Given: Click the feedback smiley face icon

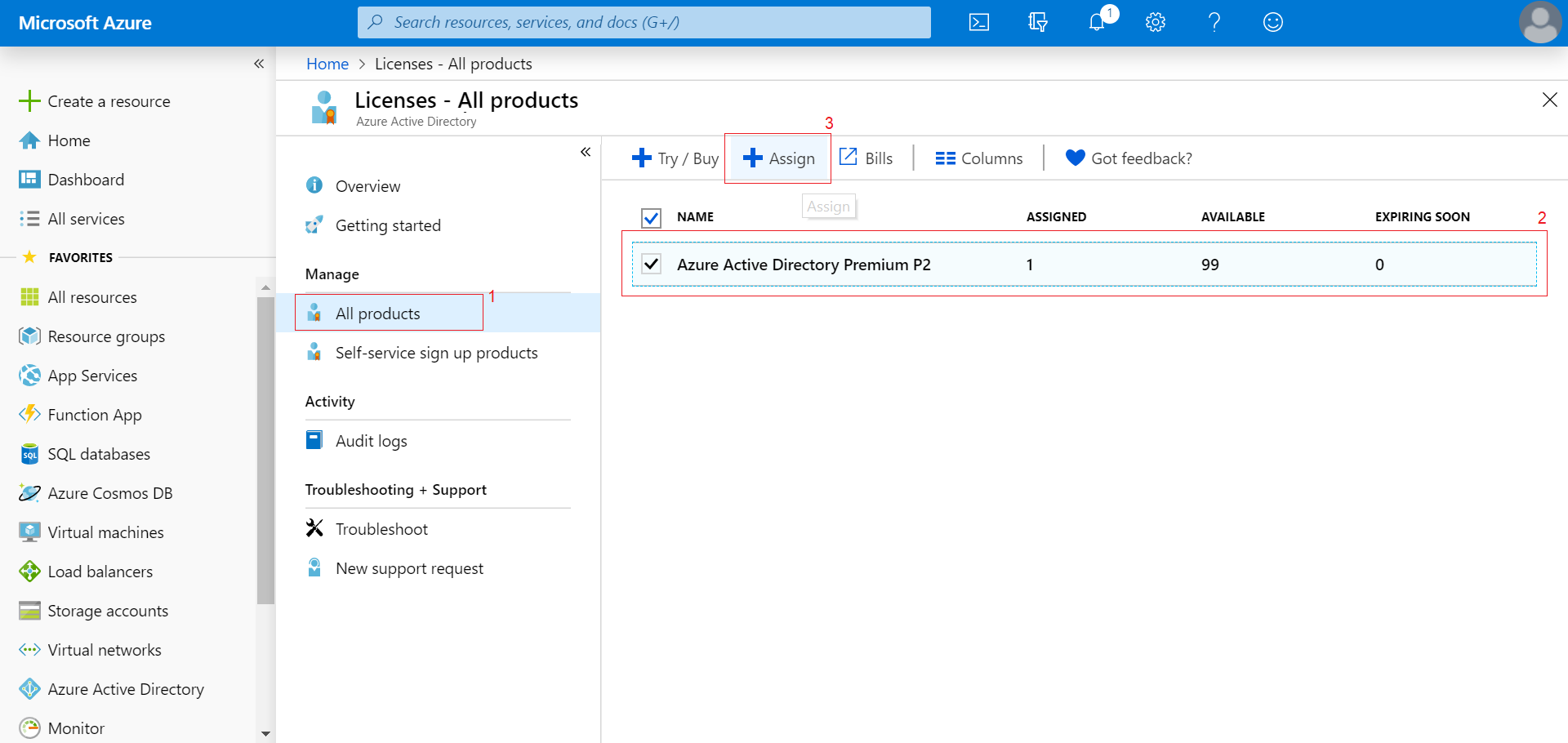Looking at the screenshot, I should click(x=1272, y=22).
